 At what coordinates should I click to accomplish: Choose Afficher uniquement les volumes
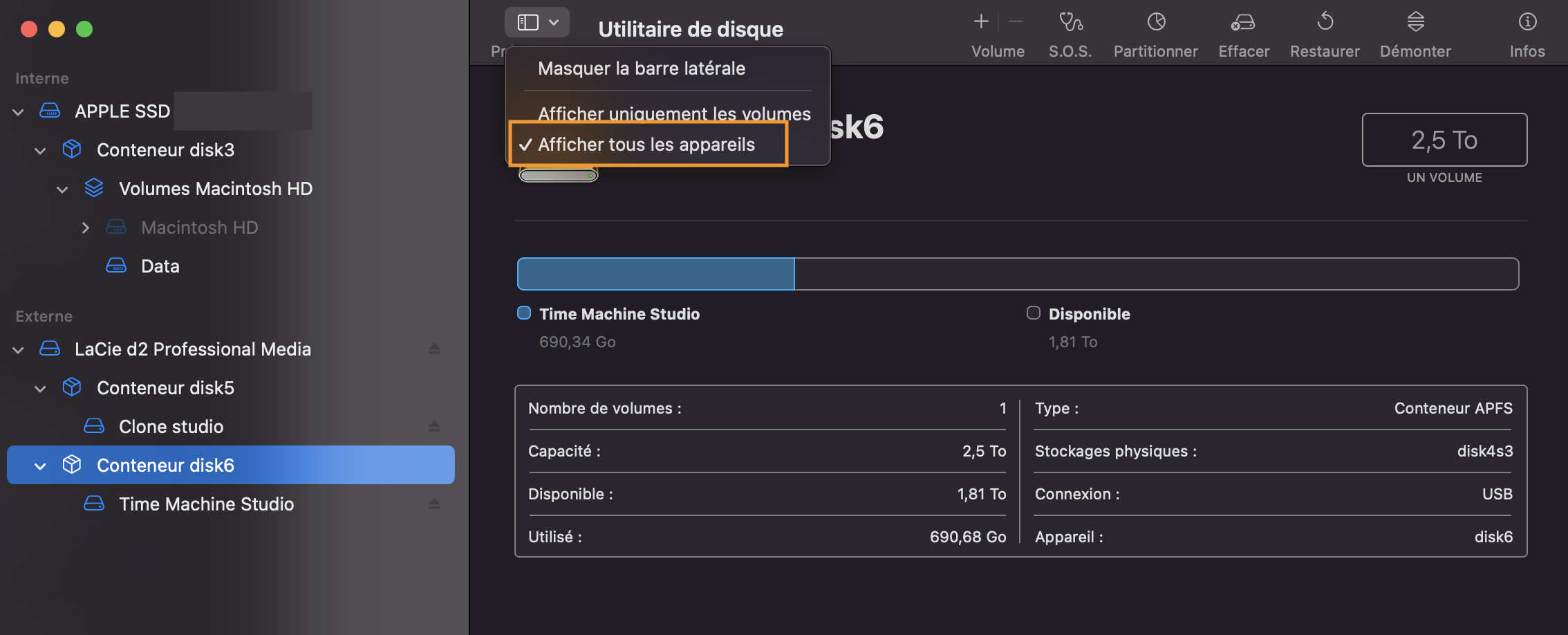(x=674, y=112)
